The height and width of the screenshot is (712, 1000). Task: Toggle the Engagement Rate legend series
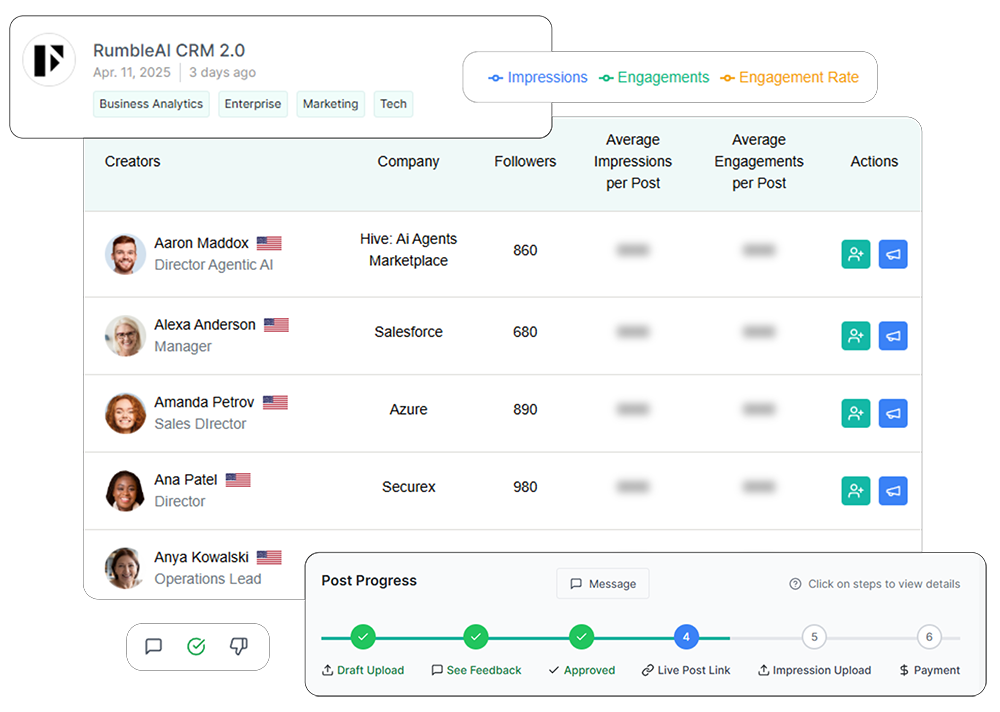coord(789,78)
